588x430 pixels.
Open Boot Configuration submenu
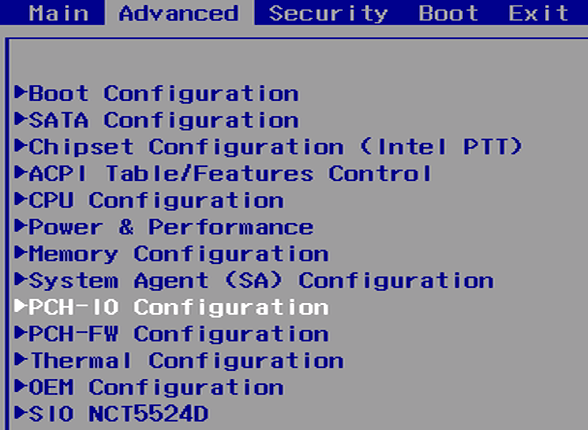coord(157,93)
